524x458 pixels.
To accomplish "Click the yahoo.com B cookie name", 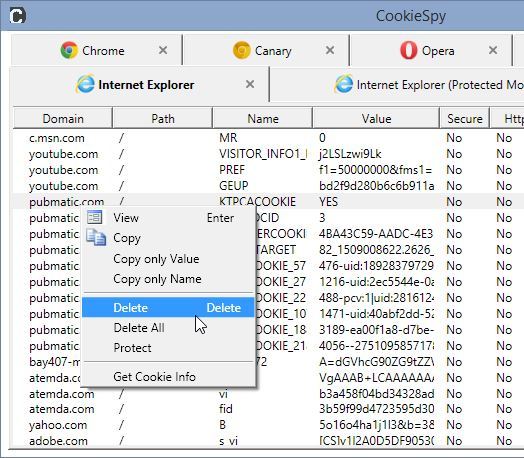I will [223, 425].
